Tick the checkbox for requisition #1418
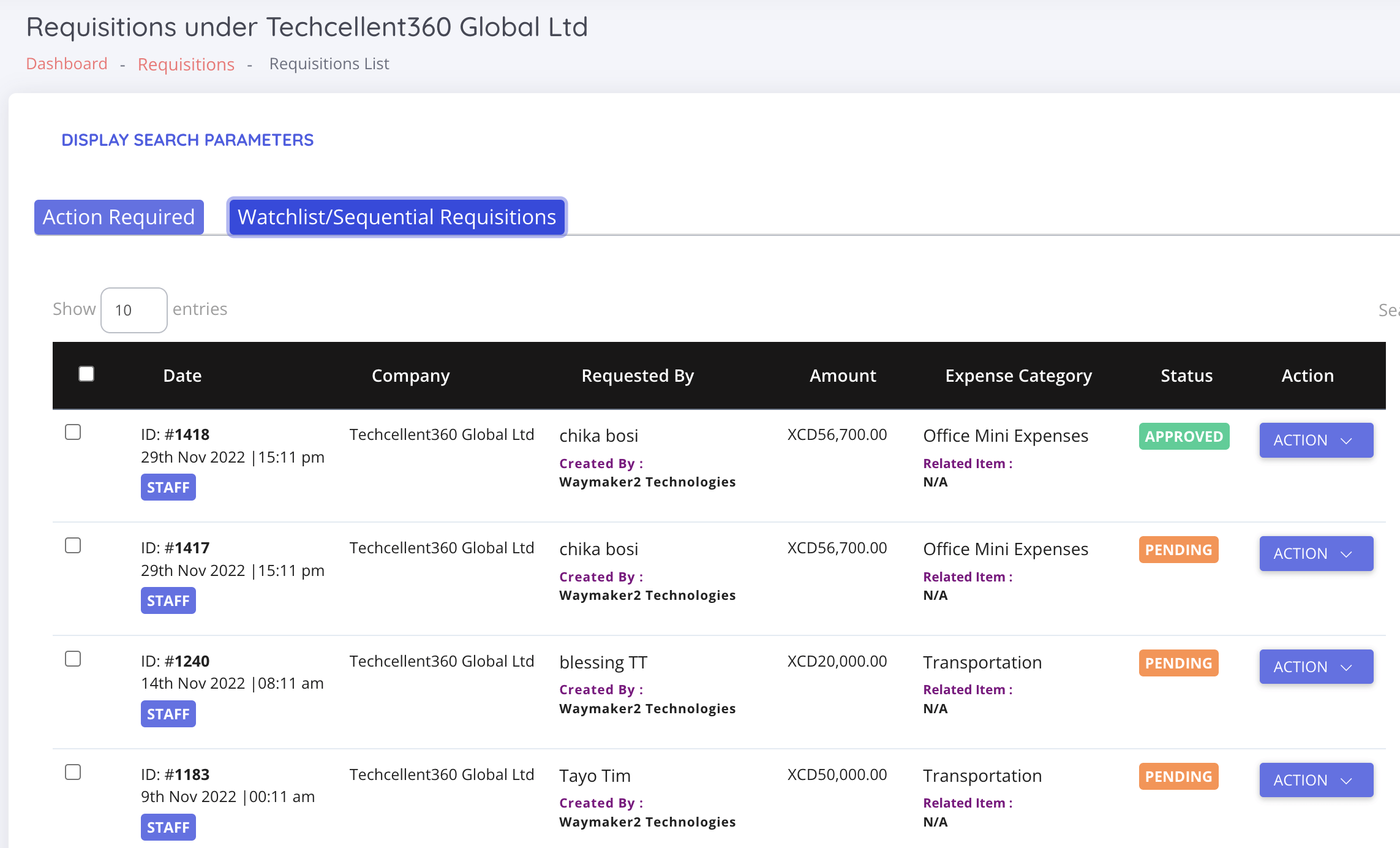This screenshot has width=1400, height=848. 73,432
